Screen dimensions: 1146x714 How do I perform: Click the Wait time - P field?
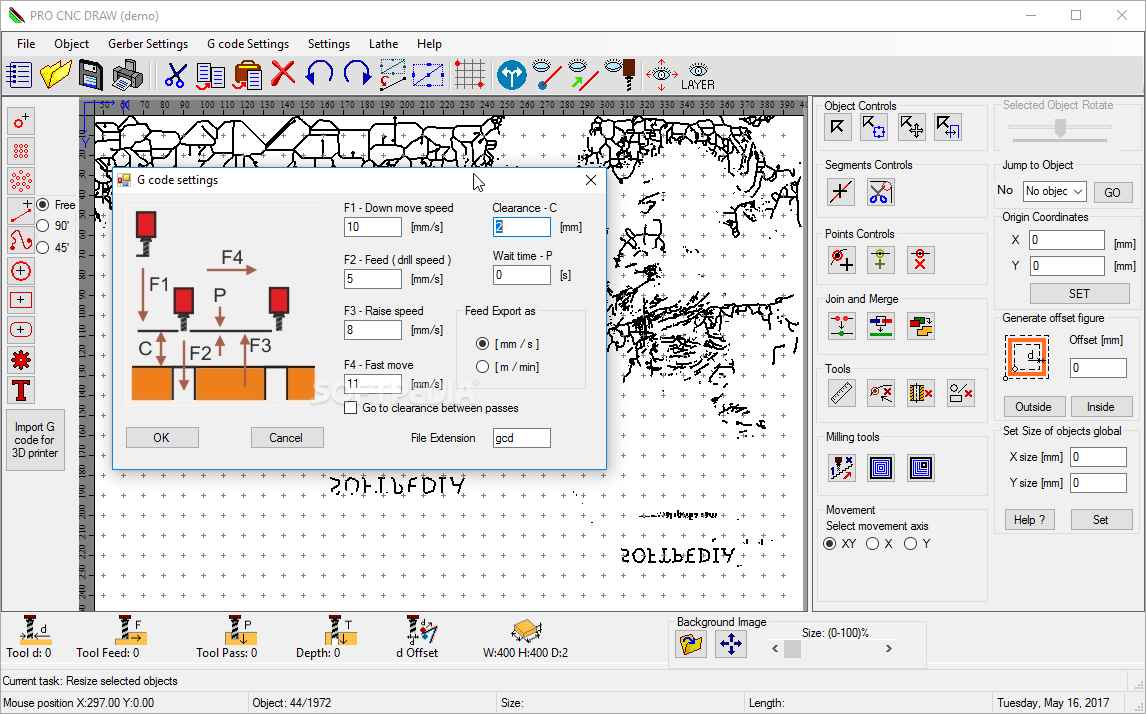pos(522,275)
